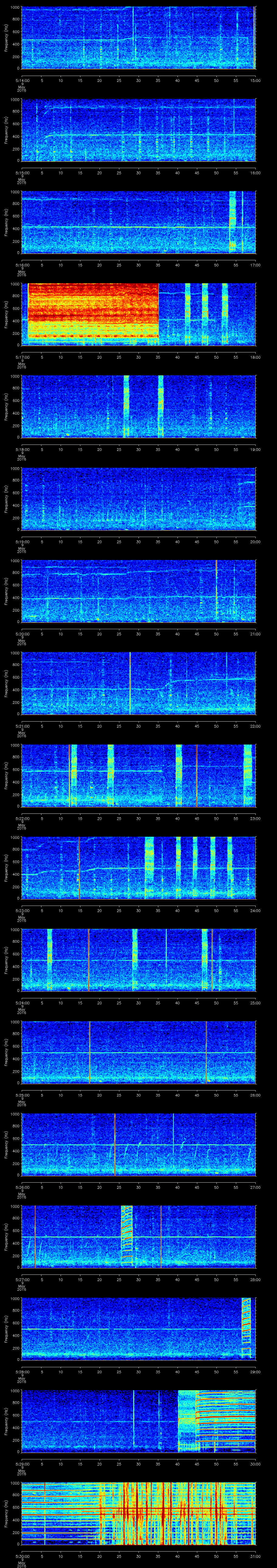Select the '5:16:00' start time label
277x1568 pixels.
coord(22,265)
